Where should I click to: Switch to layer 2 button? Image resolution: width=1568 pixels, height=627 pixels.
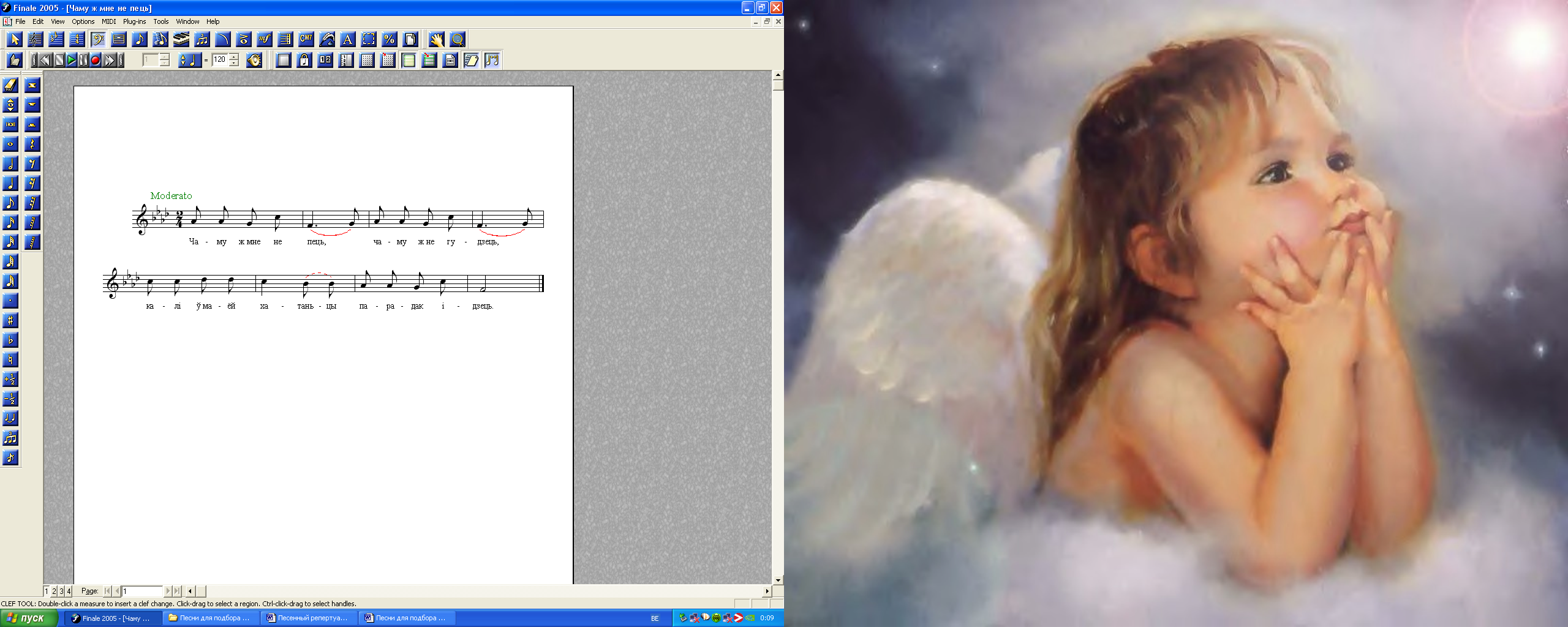pyautogui.click(x=54, y=591)
